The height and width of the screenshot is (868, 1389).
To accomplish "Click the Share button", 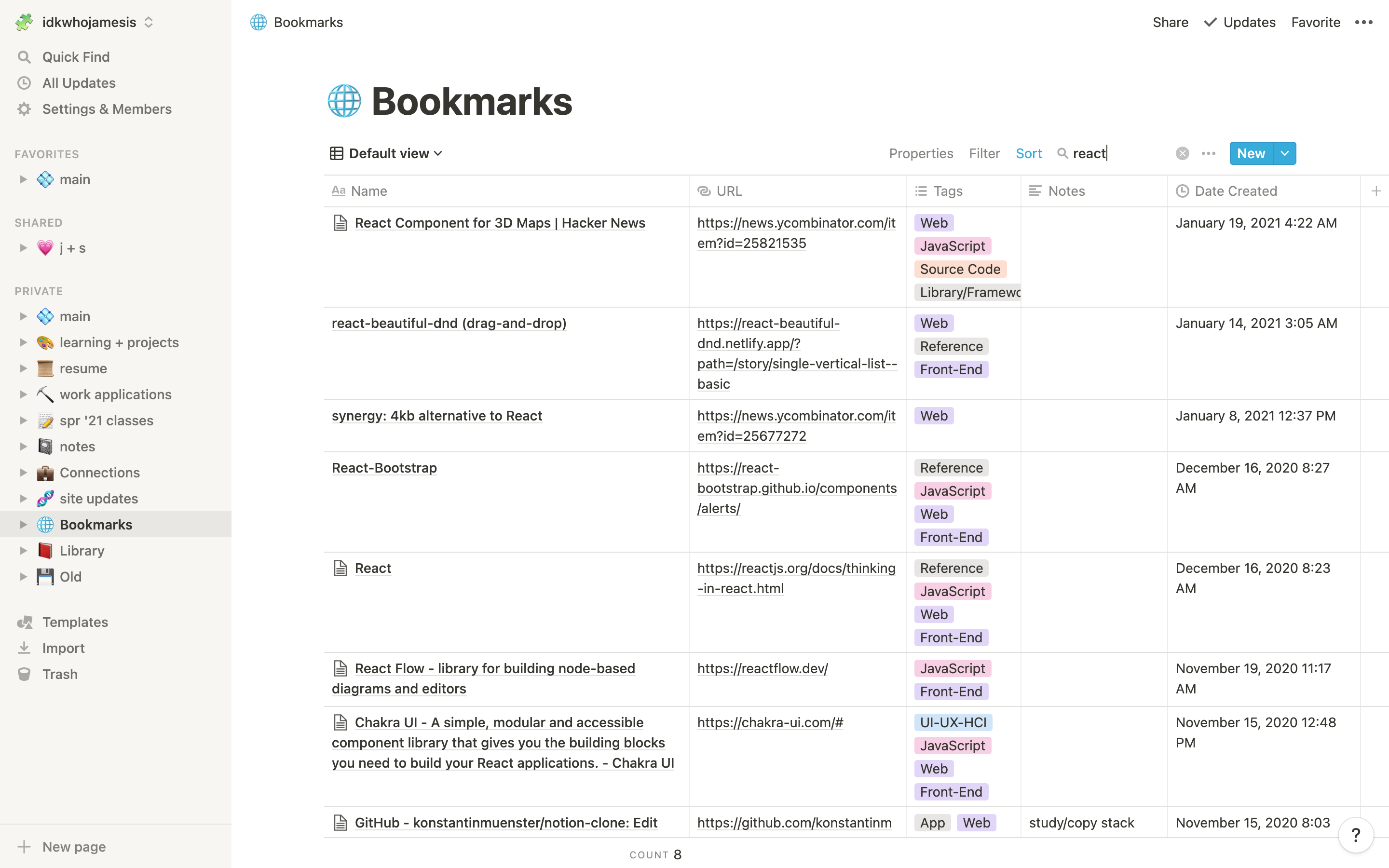I will point(1171,22).
